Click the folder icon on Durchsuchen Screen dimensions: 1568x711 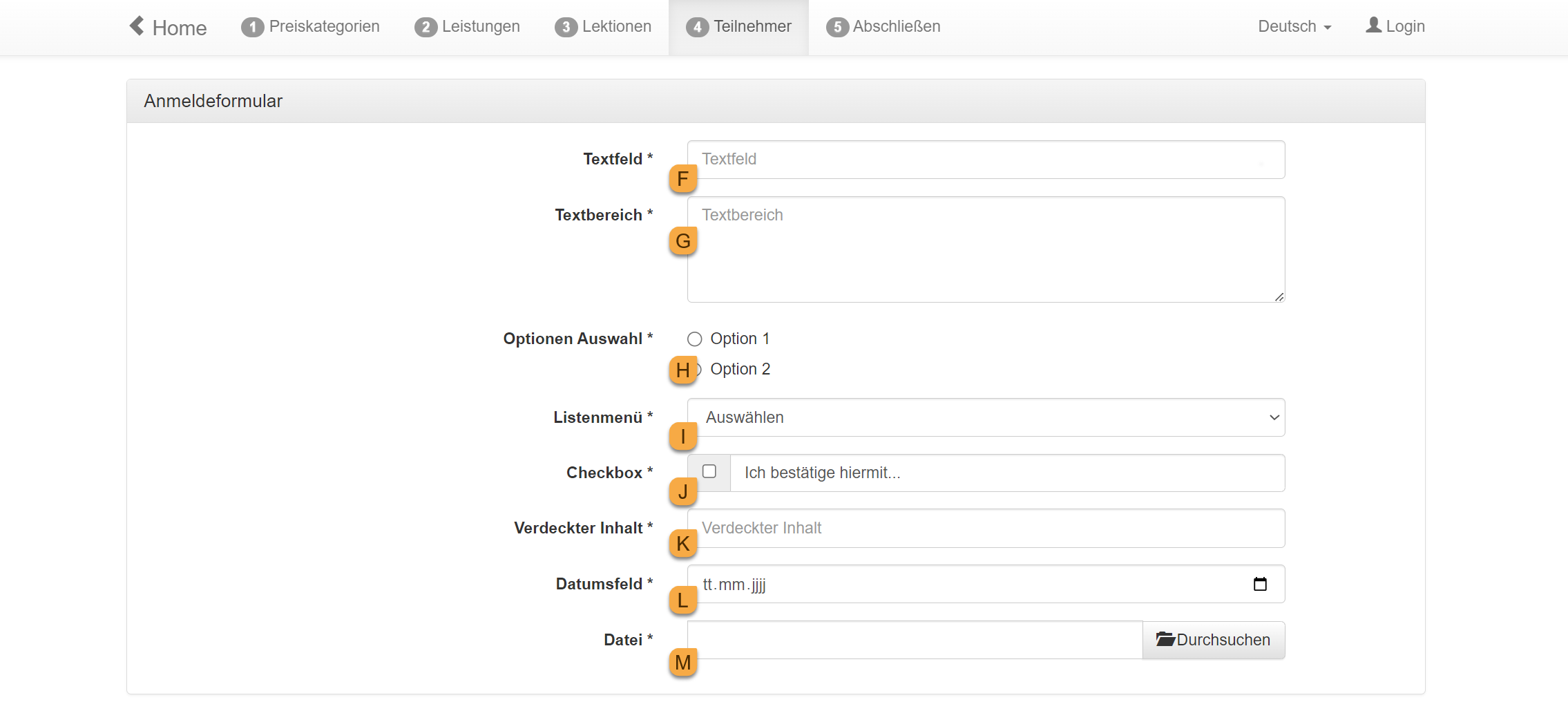[1165, 639]
